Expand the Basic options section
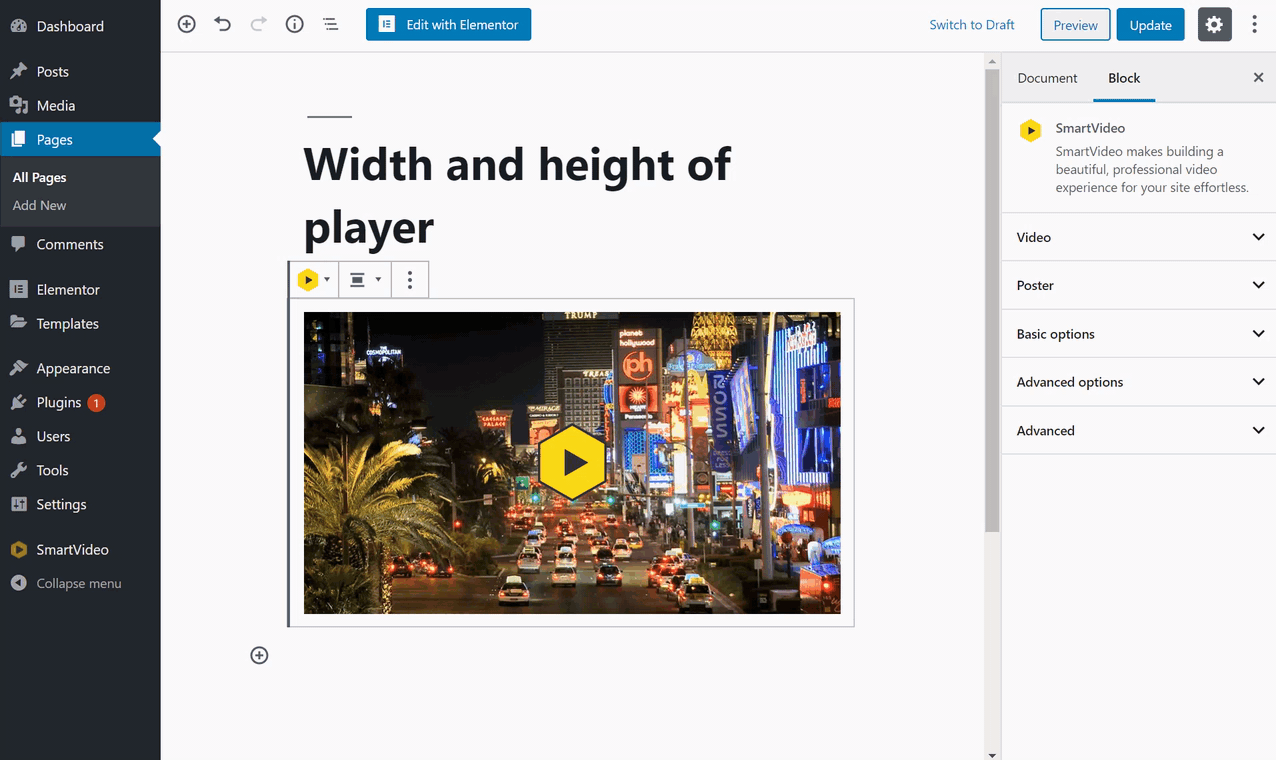Viewport: 1276px width, 760px height. pos(1139,334)
